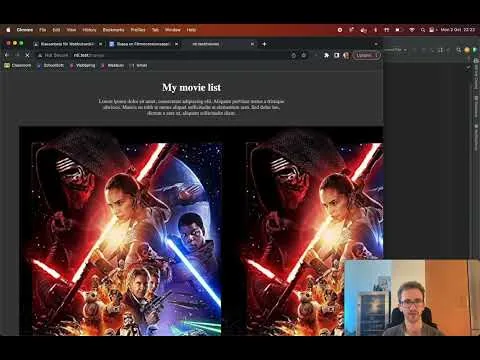The image size is (480, 360).
Task: Open Spotlight search in menu bar
Action: click(x=423, y=30)
